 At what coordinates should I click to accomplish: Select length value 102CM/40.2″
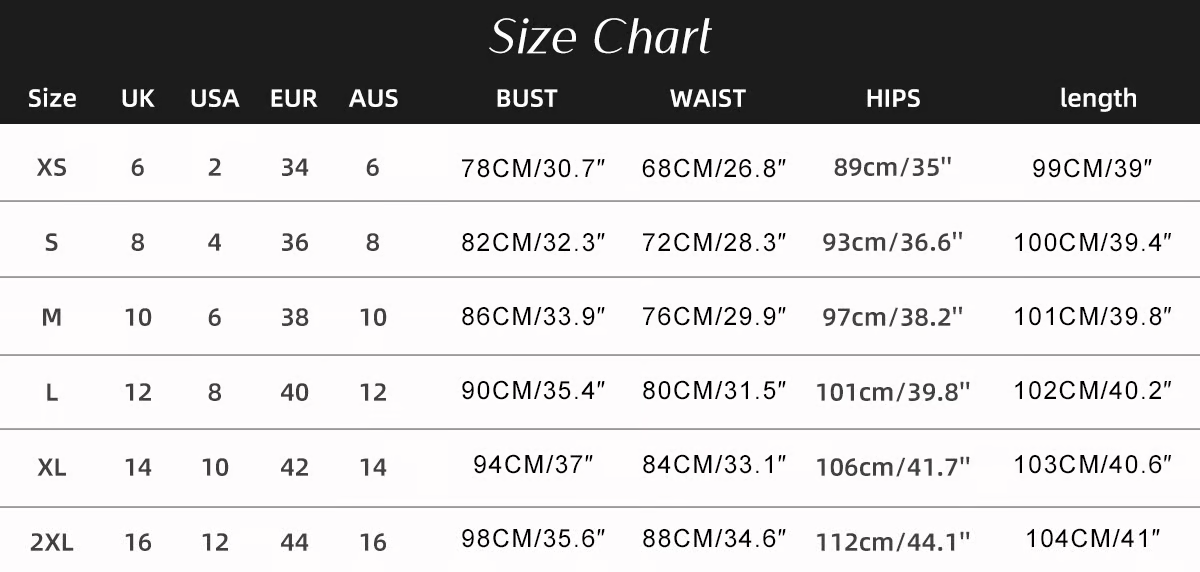[1092, 391]
